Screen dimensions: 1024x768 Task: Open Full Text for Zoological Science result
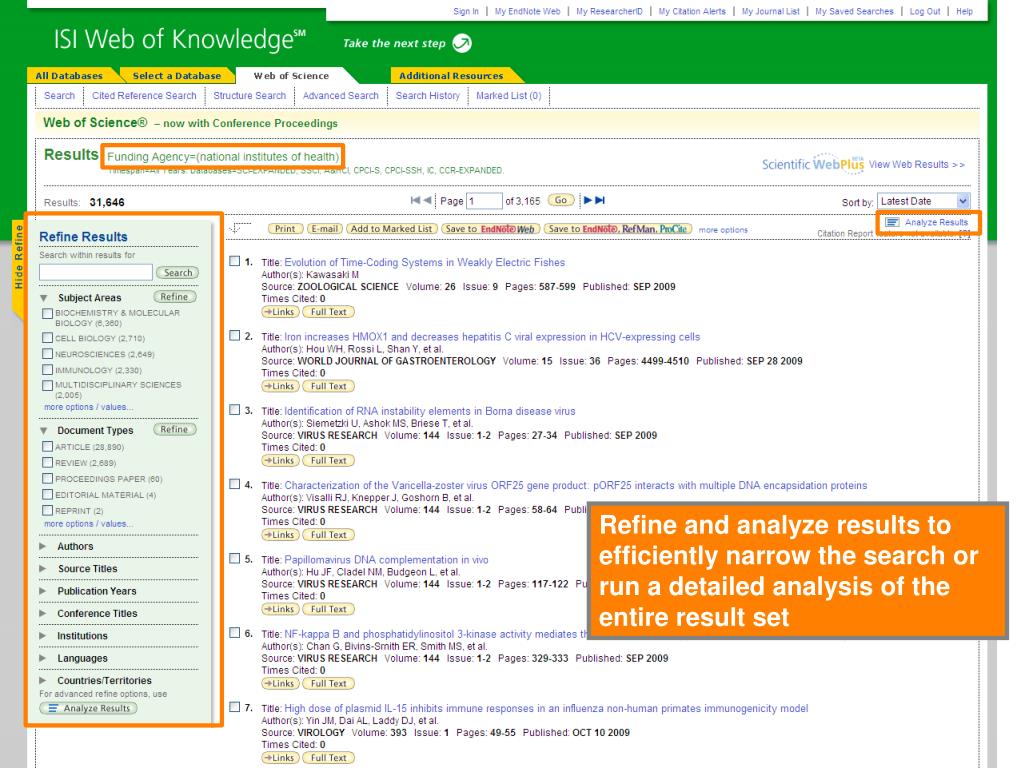(x=328, y=312)
